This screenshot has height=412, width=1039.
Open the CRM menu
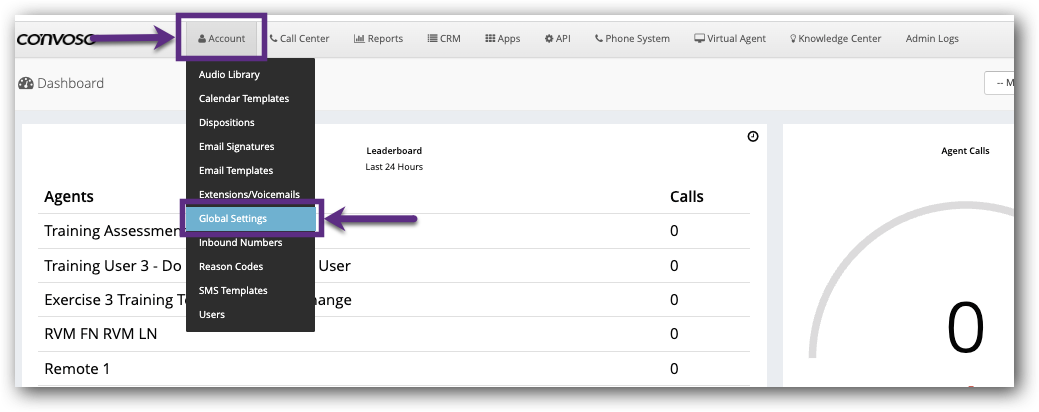click(x=444, y=38)
